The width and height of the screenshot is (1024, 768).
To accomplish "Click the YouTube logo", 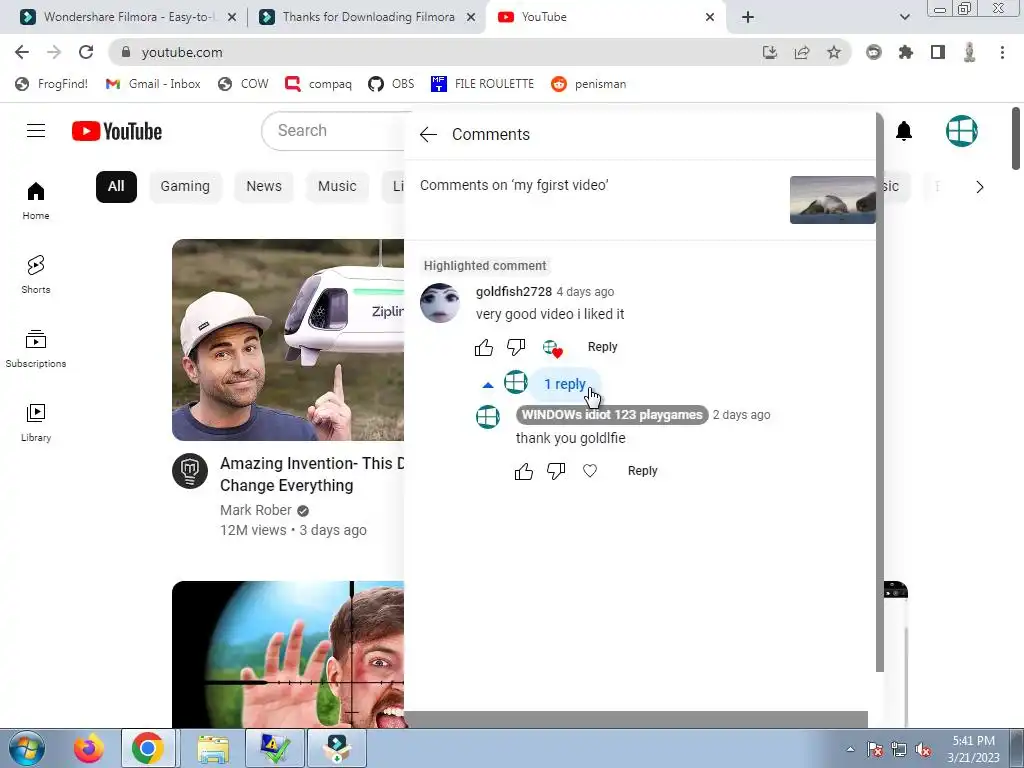I will click(x=117, y=131).
